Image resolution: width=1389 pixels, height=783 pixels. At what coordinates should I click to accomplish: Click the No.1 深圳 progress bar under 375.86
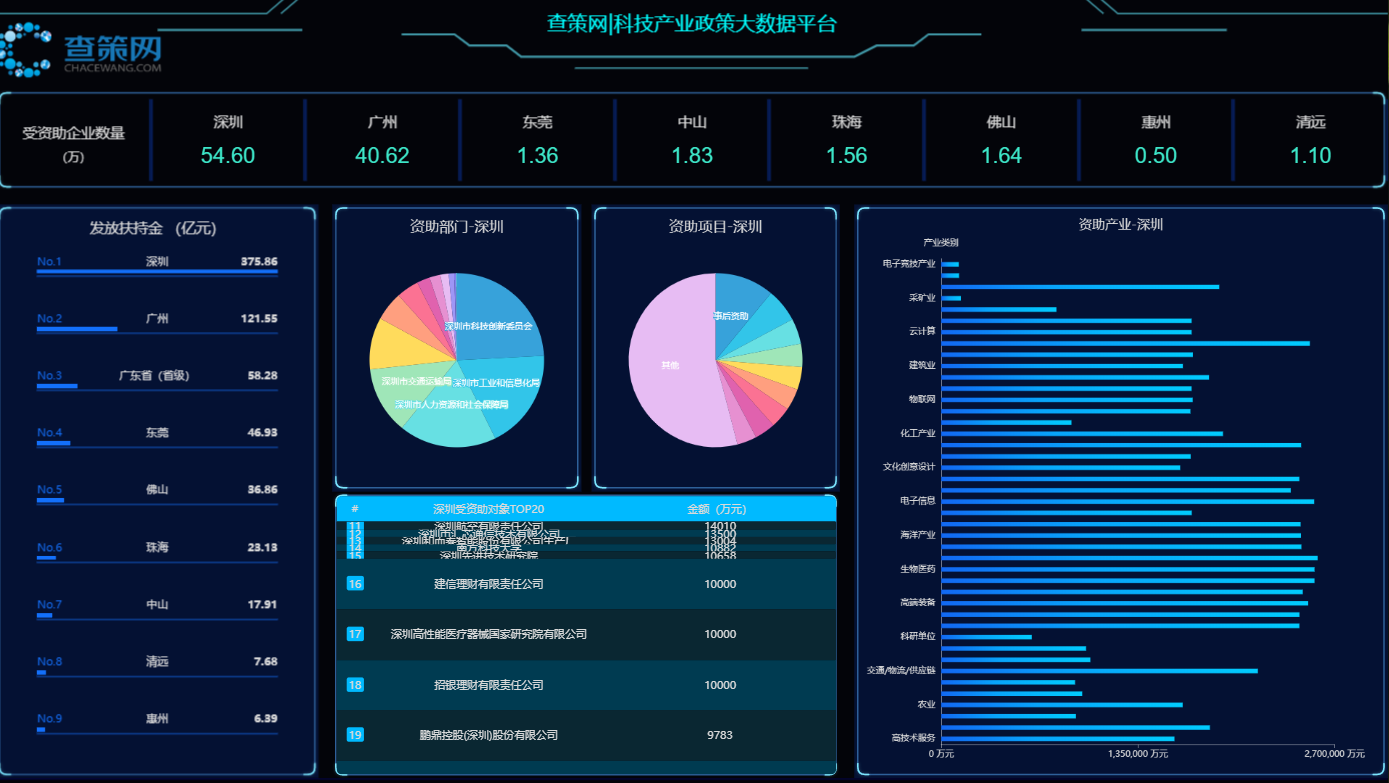coord(157,271)
